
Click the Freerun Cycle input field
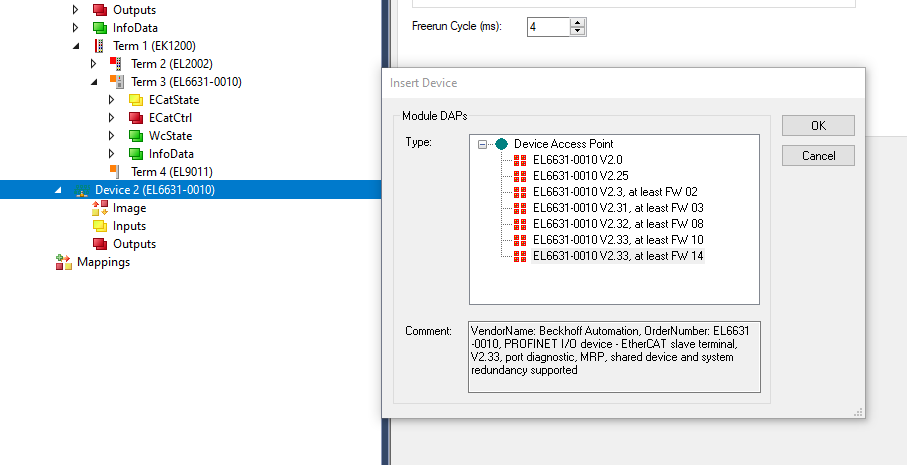click(547, 27)
